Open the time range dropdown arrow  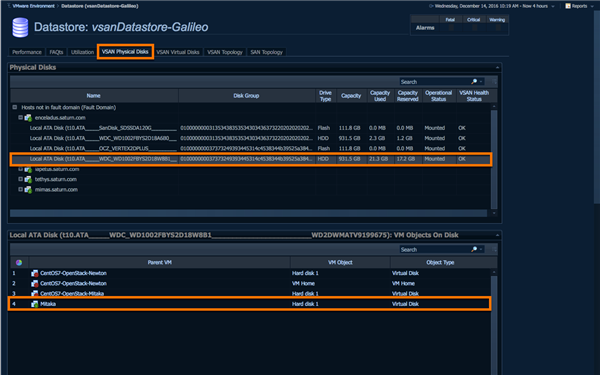(x=553, y=6)
